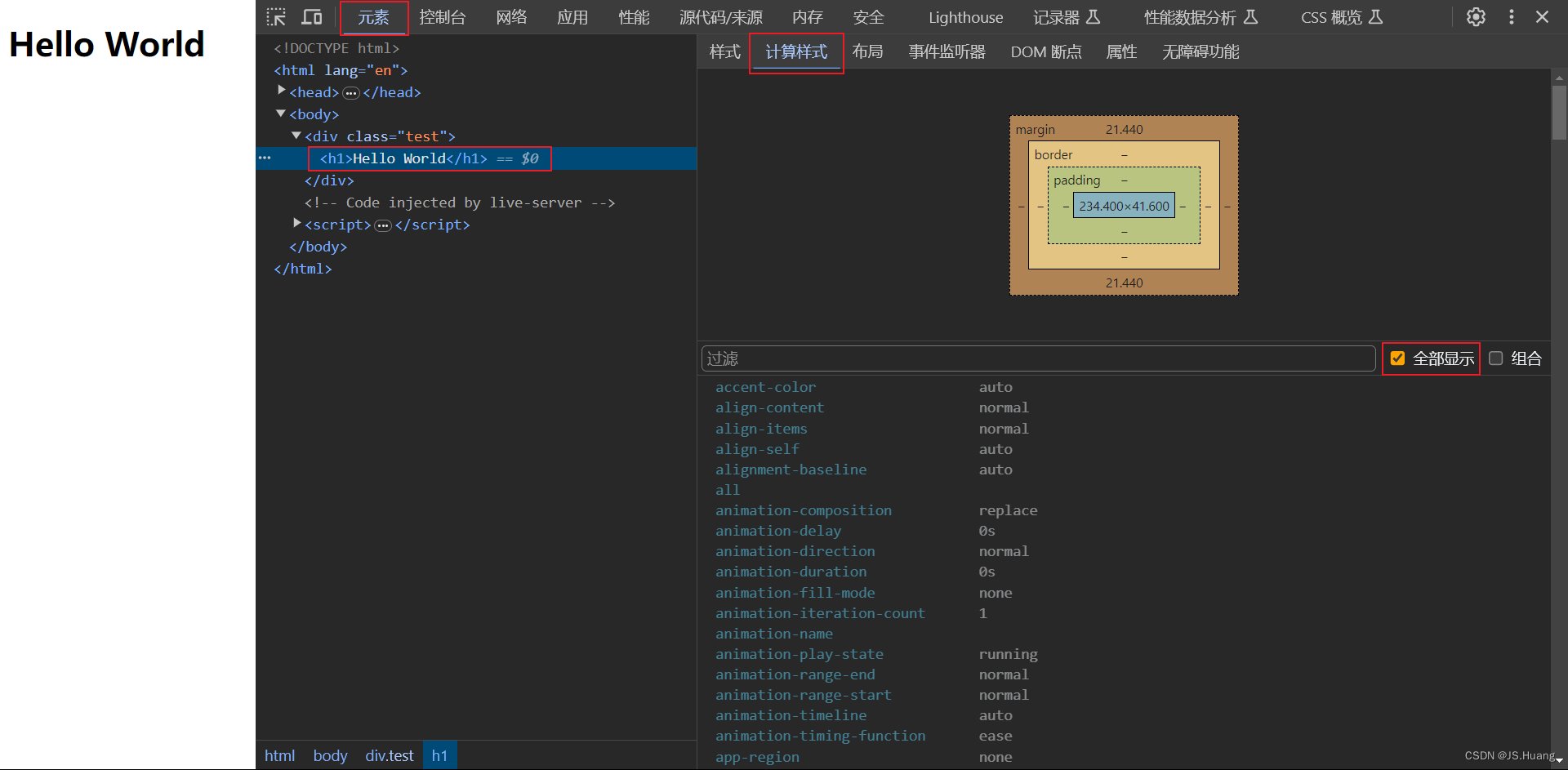Click the scrollbar down arrow in computed pane
The image size is (1568, 770).
pos(1559,760)
